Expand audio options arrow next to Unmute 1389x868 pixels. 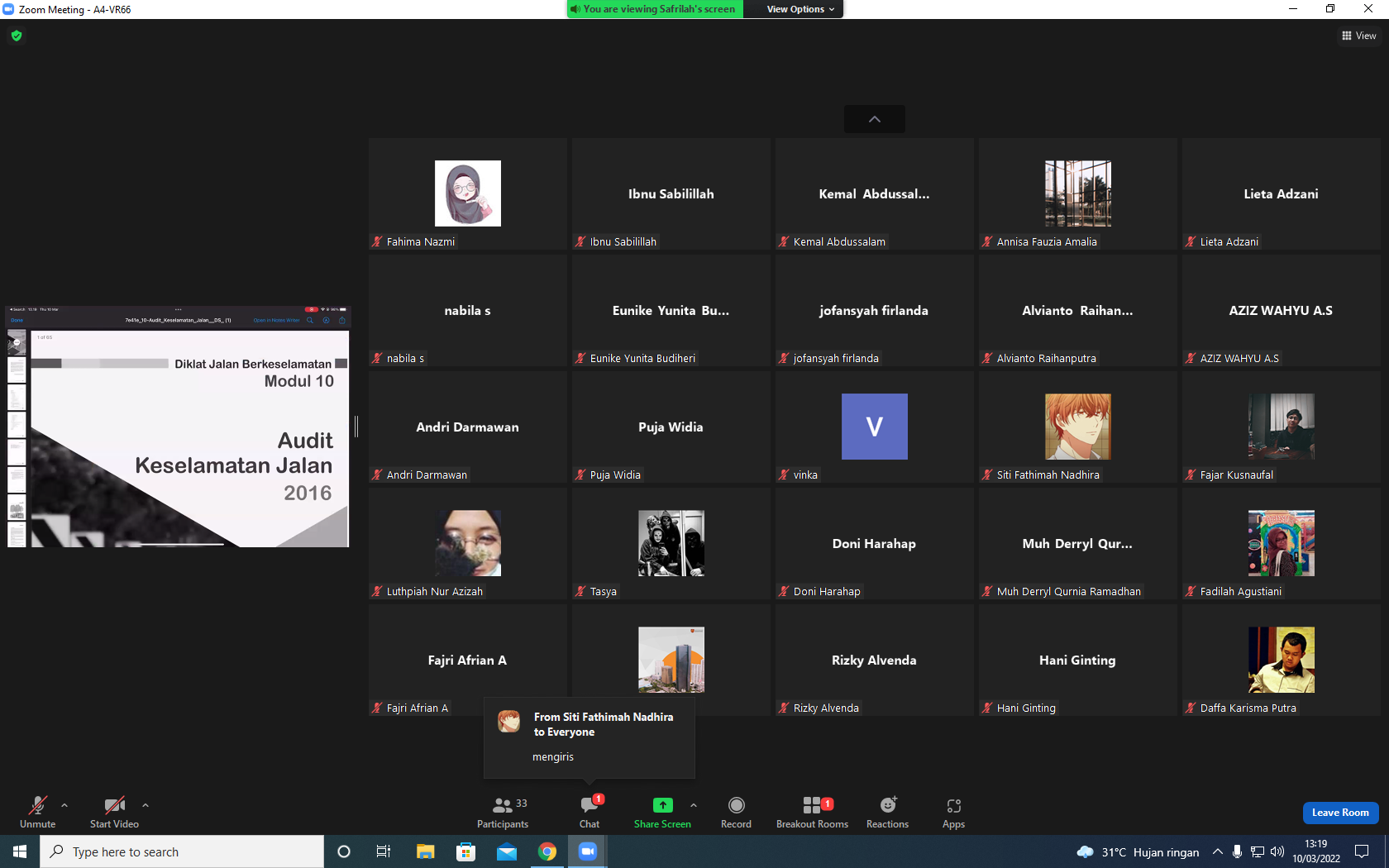pos(64,804)
